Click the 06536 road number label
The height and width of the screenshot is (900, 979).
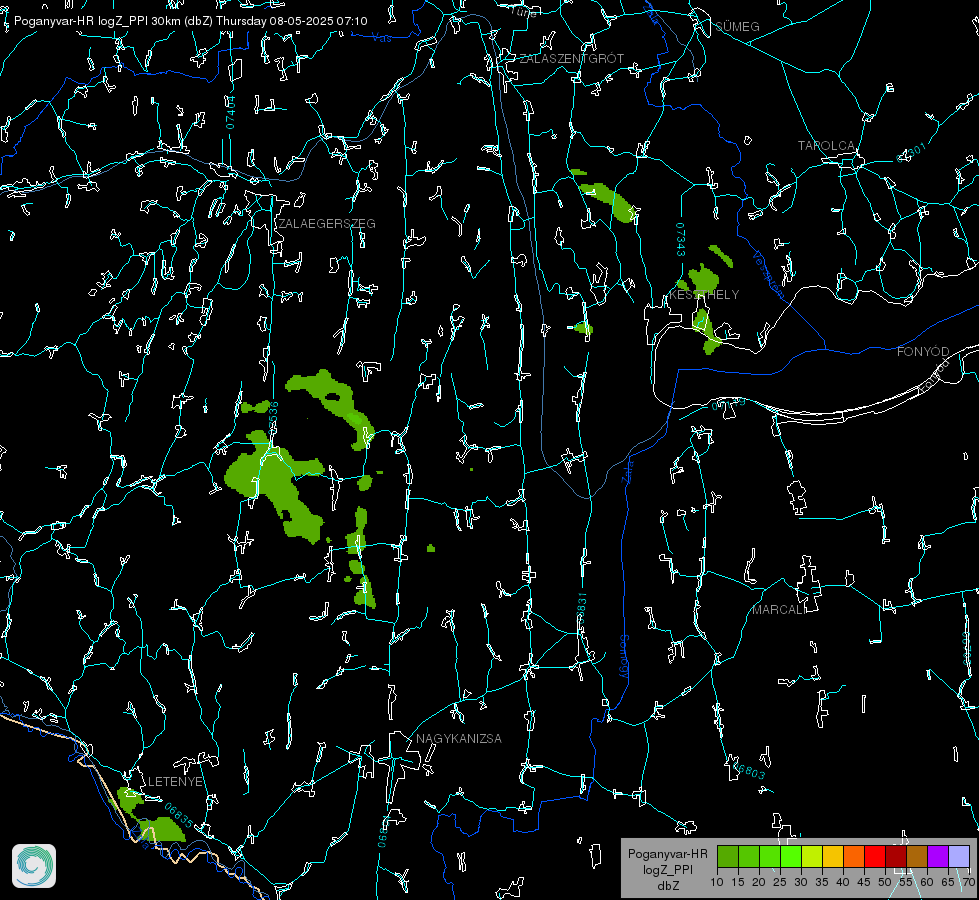273,418
